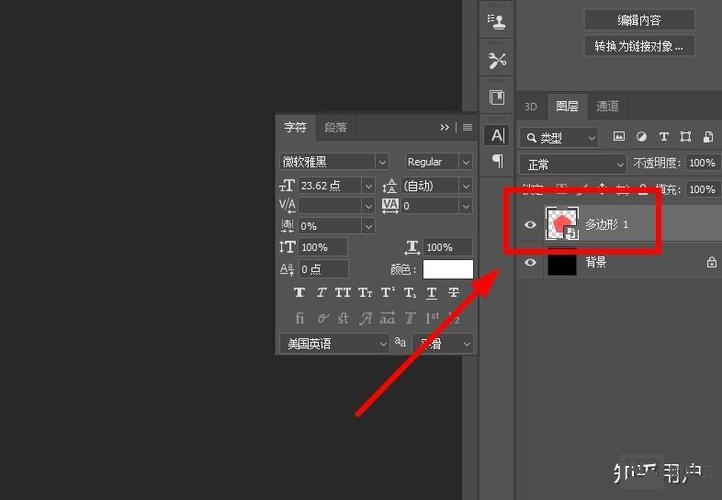Open the Clone Source panel icon
The height and width of the screenshot is (500, 722).
pyautogui.click(x=497, y=21)
